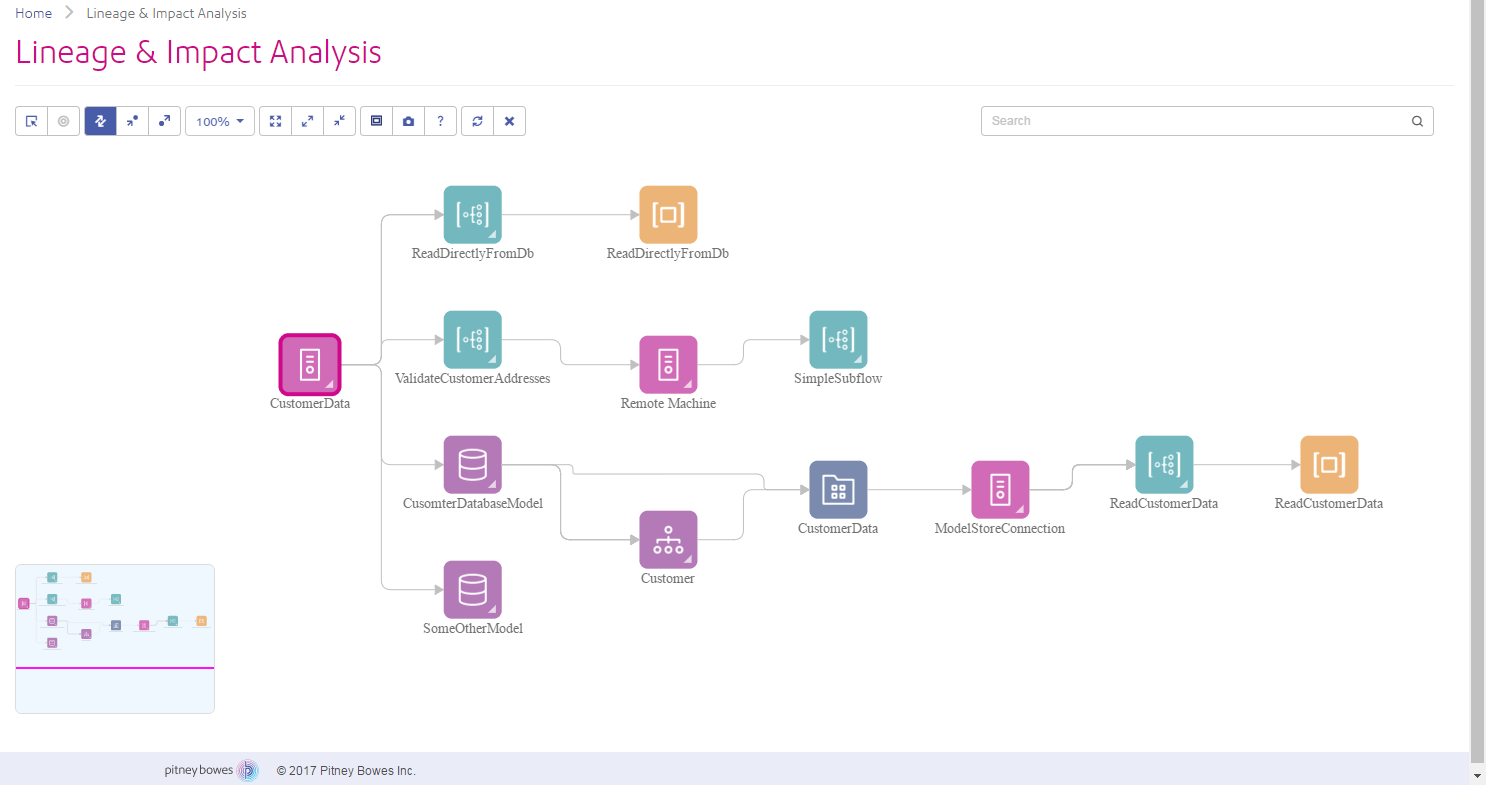Collapse all nodes using inward arrows icon
Image resolution: width=1486 pixels, height=785 pixels.
(x=340, y=121)
